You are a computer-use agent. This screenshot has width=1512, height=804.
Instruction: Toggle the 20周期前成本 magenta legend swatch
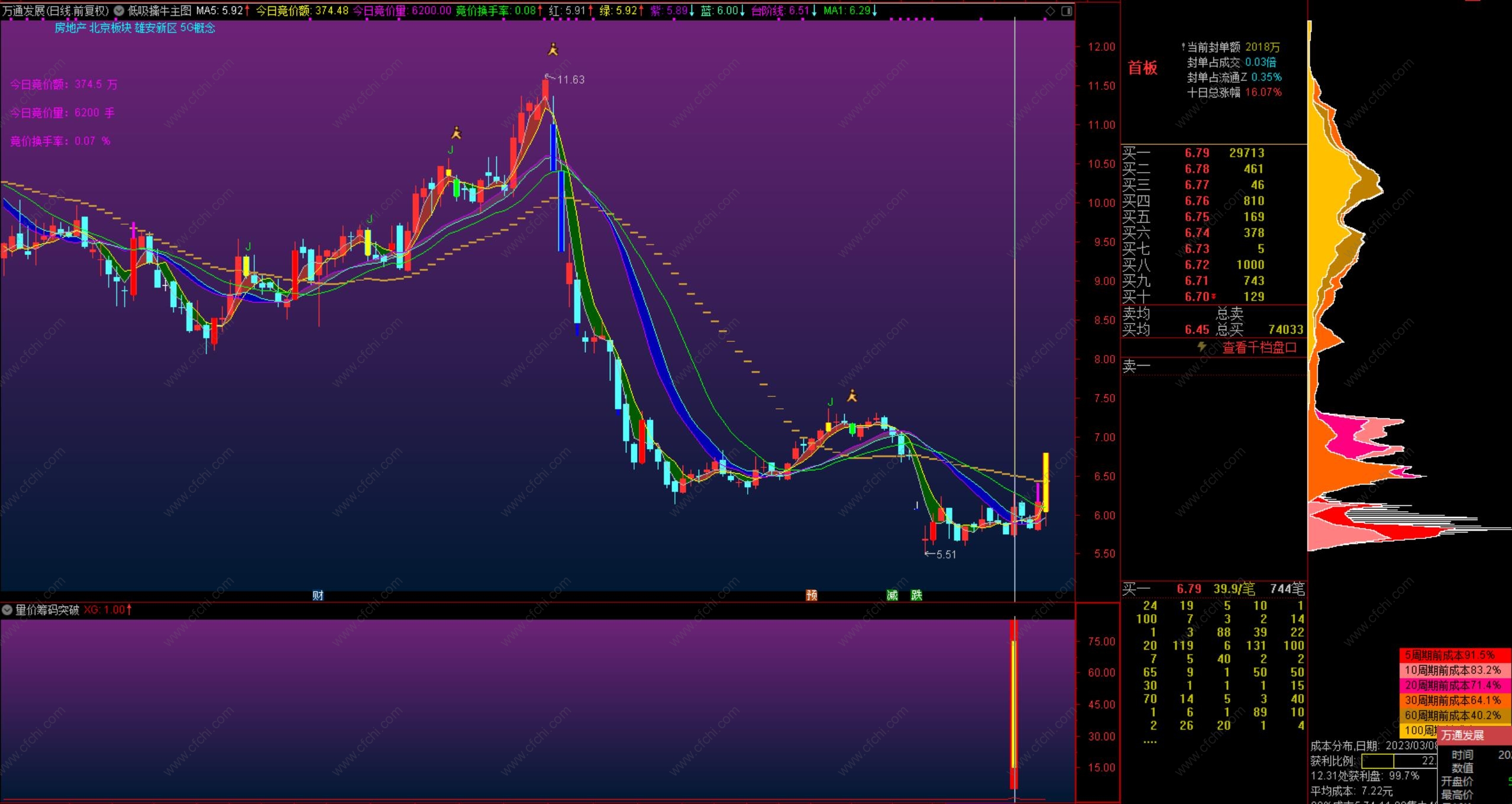[1454, 685]
